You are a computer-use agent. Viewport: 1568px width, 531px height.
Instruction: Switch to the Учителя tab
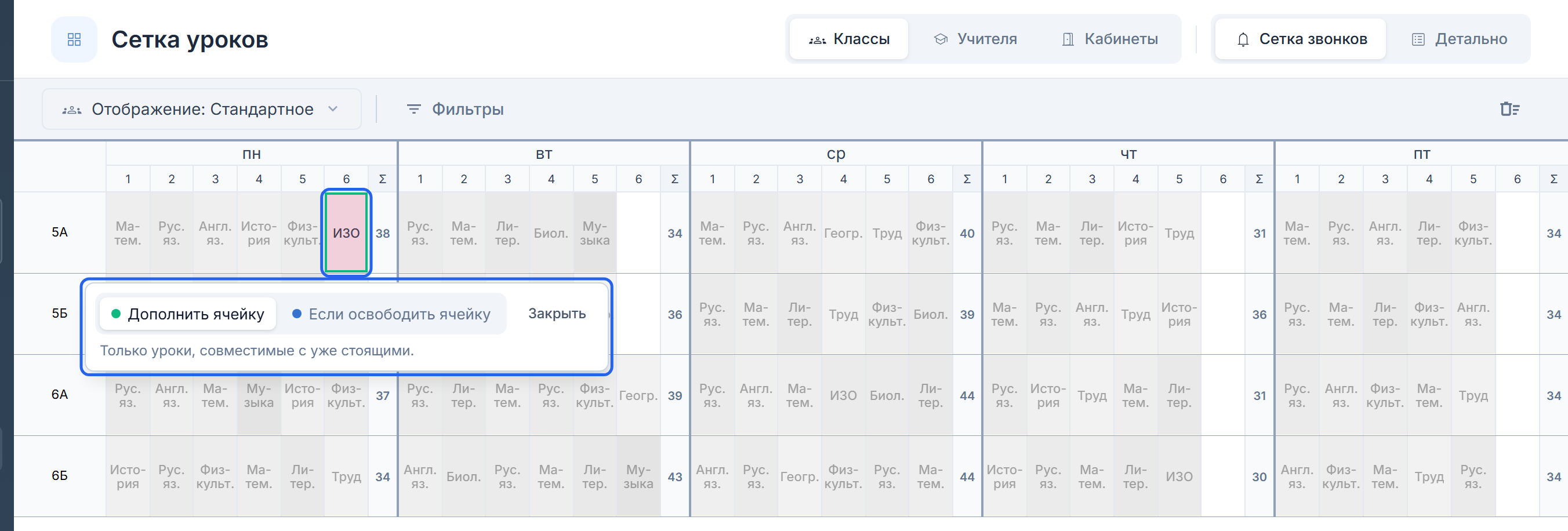click(975, 39)
